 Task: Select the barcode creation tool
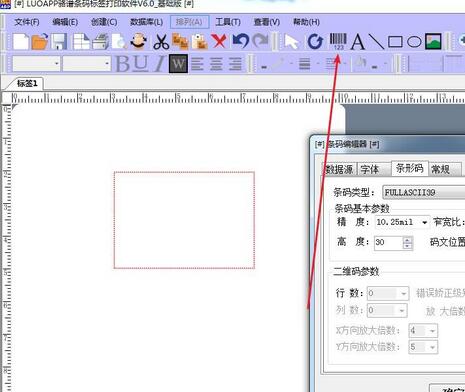(x=338, y=41)
